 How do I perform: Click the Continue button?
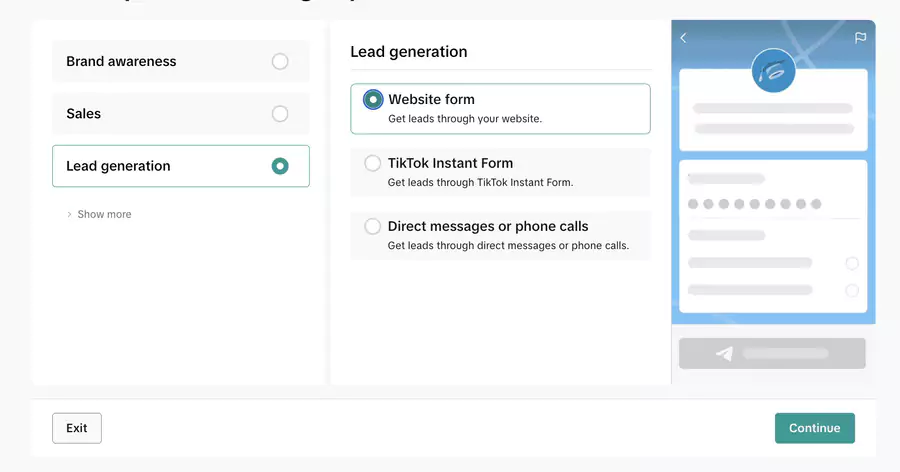(814, 428)
